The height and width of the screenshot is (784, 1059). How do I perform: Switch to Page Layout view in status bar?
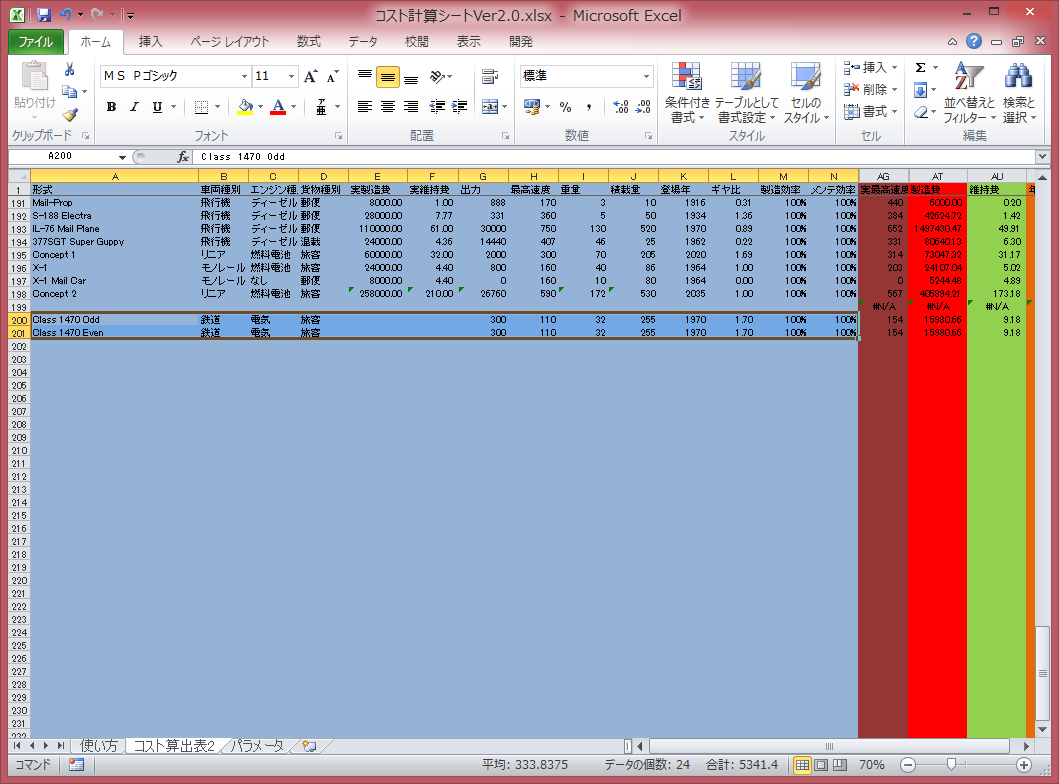point(821,765)
